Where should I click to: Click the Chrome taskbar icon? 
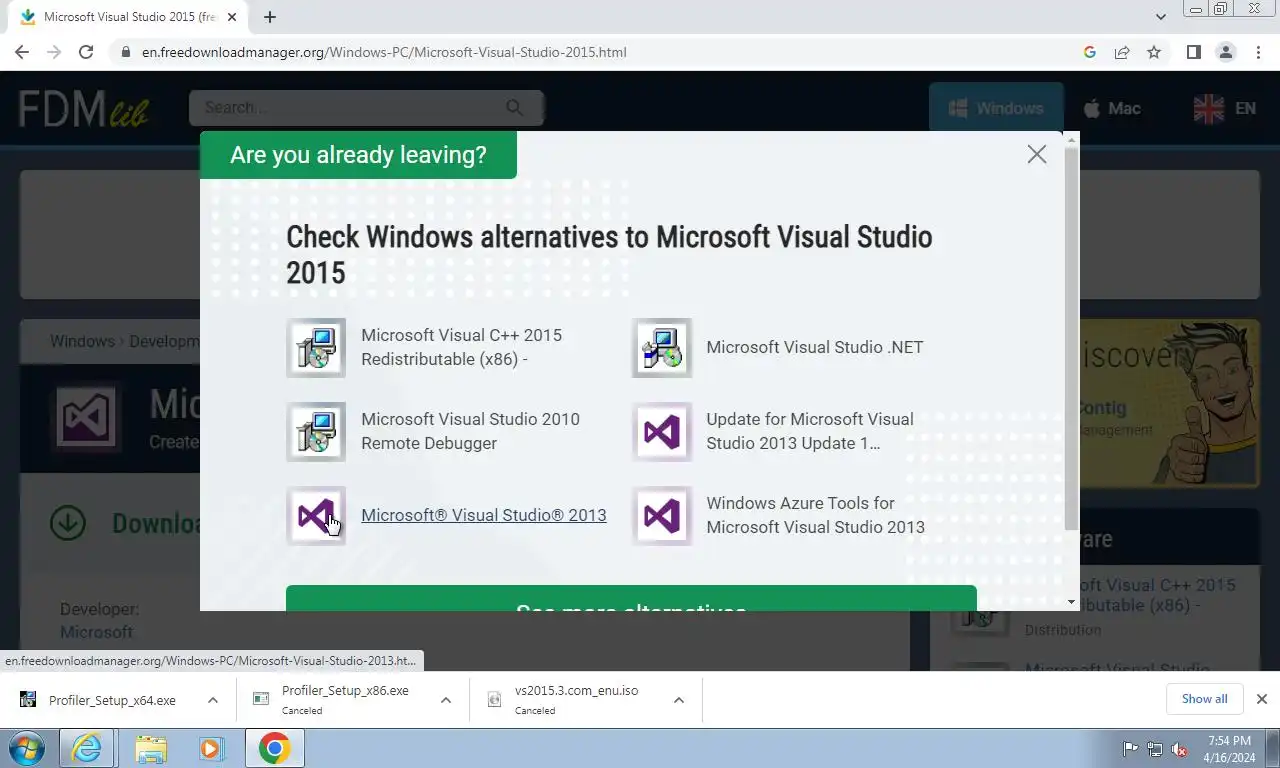[274, 748]
